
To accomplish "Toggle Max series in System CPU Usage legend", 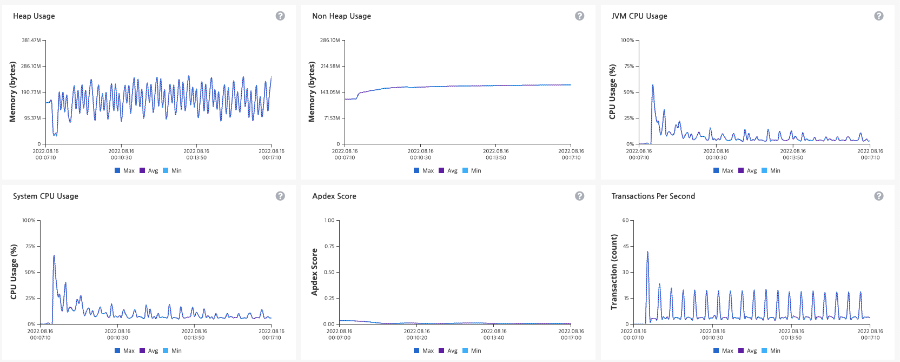I will [x=125, y=351].
